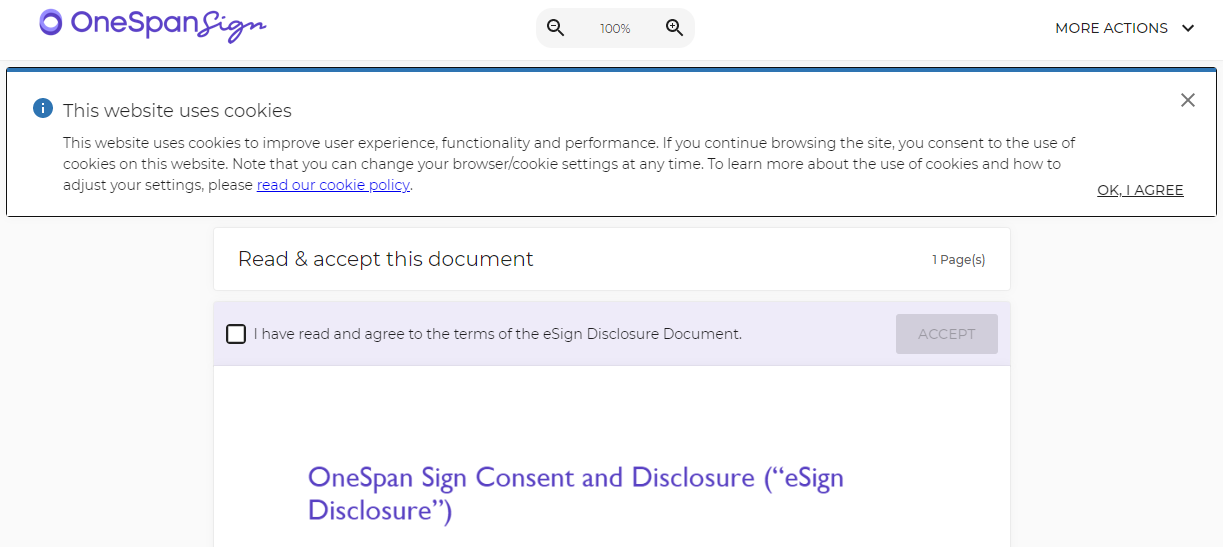Click the purple ring emblem in logo
The height and width of the screenshot is (547, 1223).
(x=51, y=22)
